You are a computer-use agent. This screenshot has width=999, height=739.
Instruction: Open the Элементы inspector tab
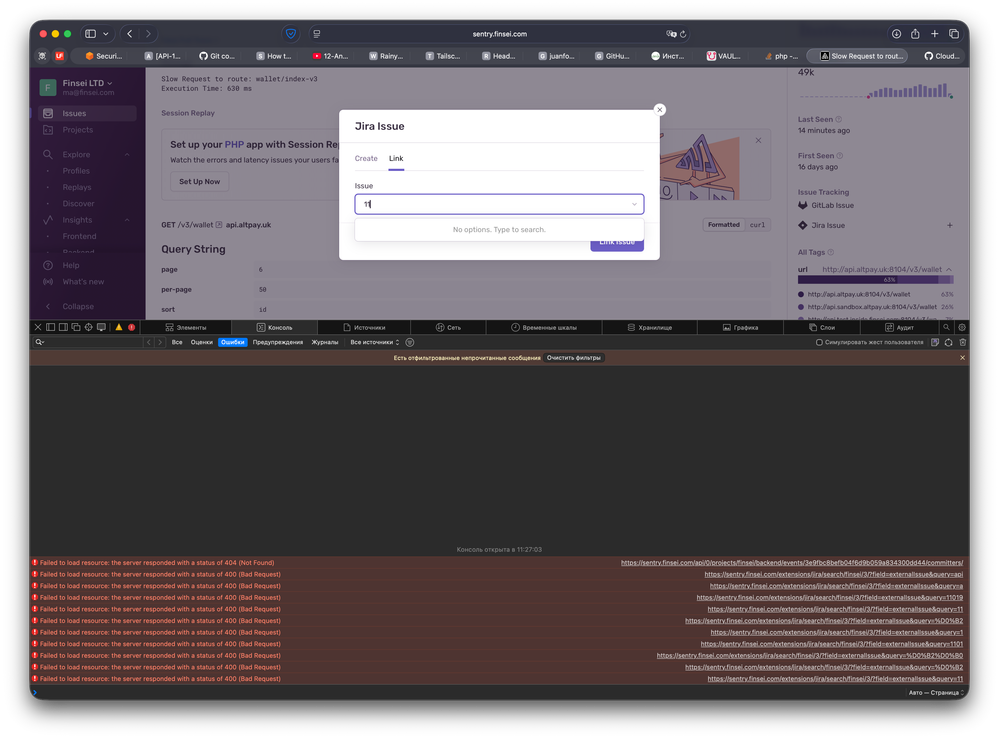186,327
